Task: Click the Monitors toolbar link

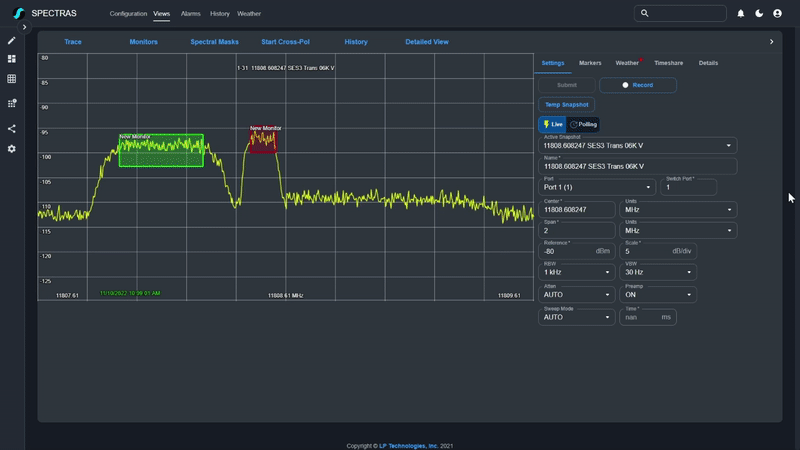Action: point(143,42)
